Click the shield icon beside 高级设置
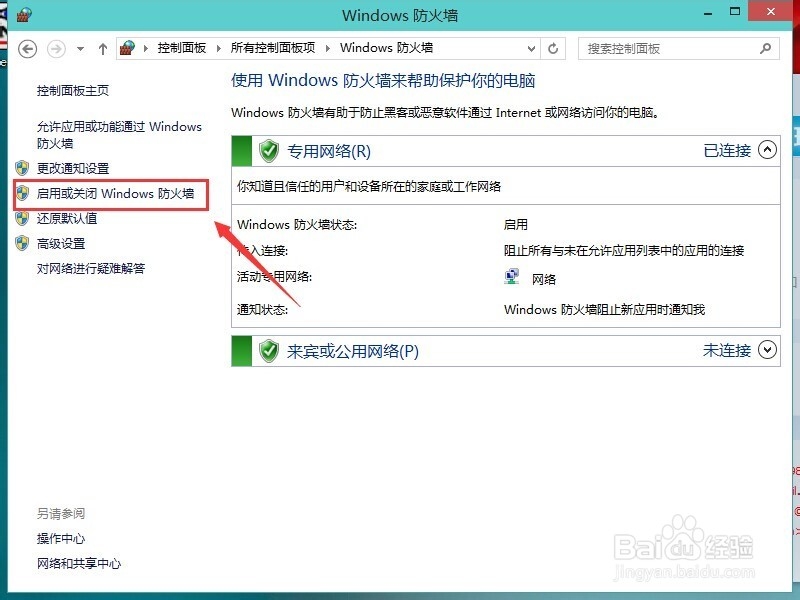Screen dimensions: 800x600 (x=20, y=243)
